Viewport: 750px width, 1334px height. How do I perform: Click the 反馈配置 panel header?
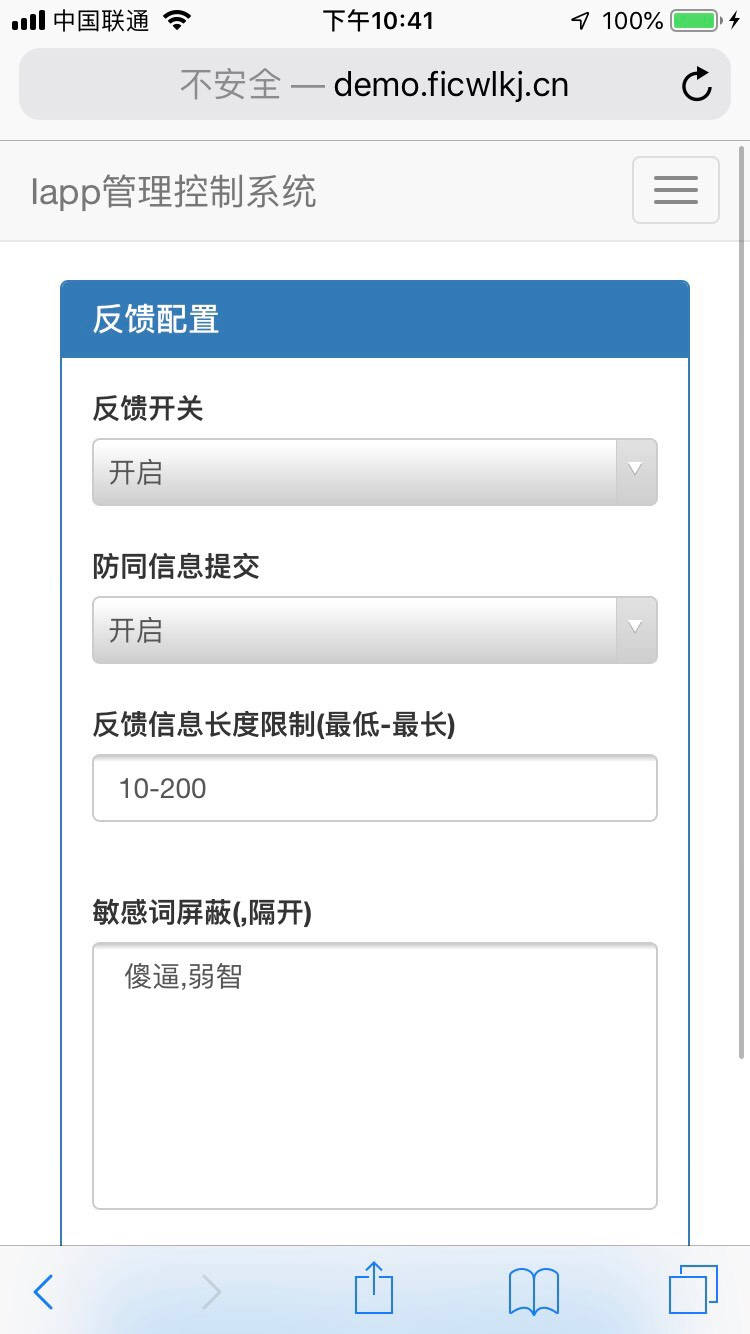[374, 320]
